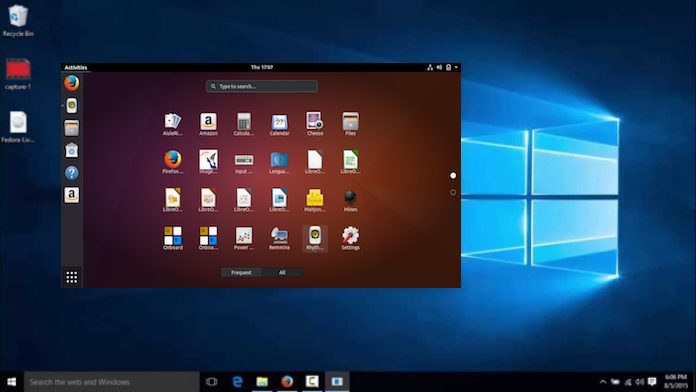Click Firefox in the GNOME dock
This screenshot has height=392, width=696.
(x=71, y=83)
